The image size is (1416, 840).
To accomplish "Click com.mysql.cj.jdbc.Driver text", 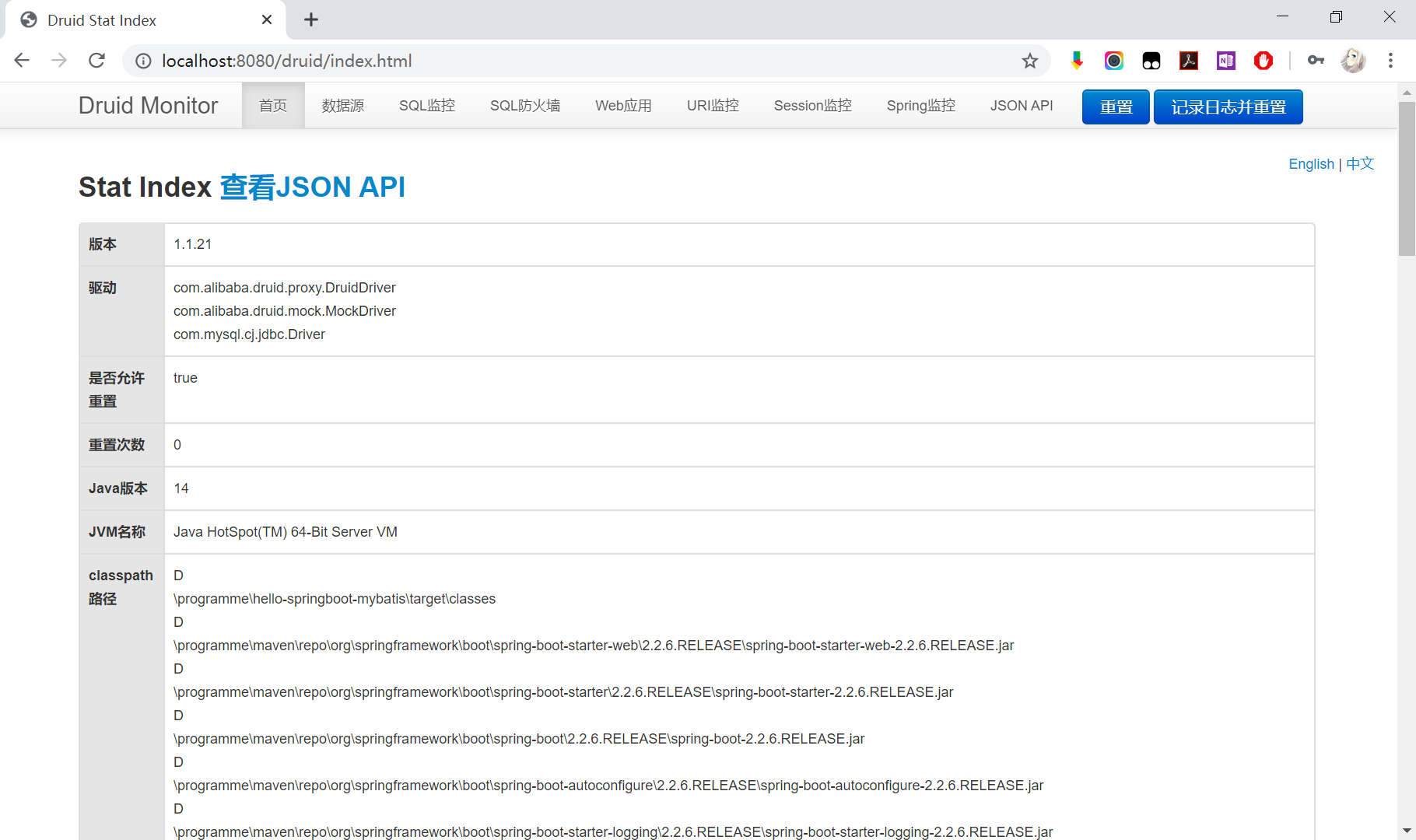I will (249, 334).
